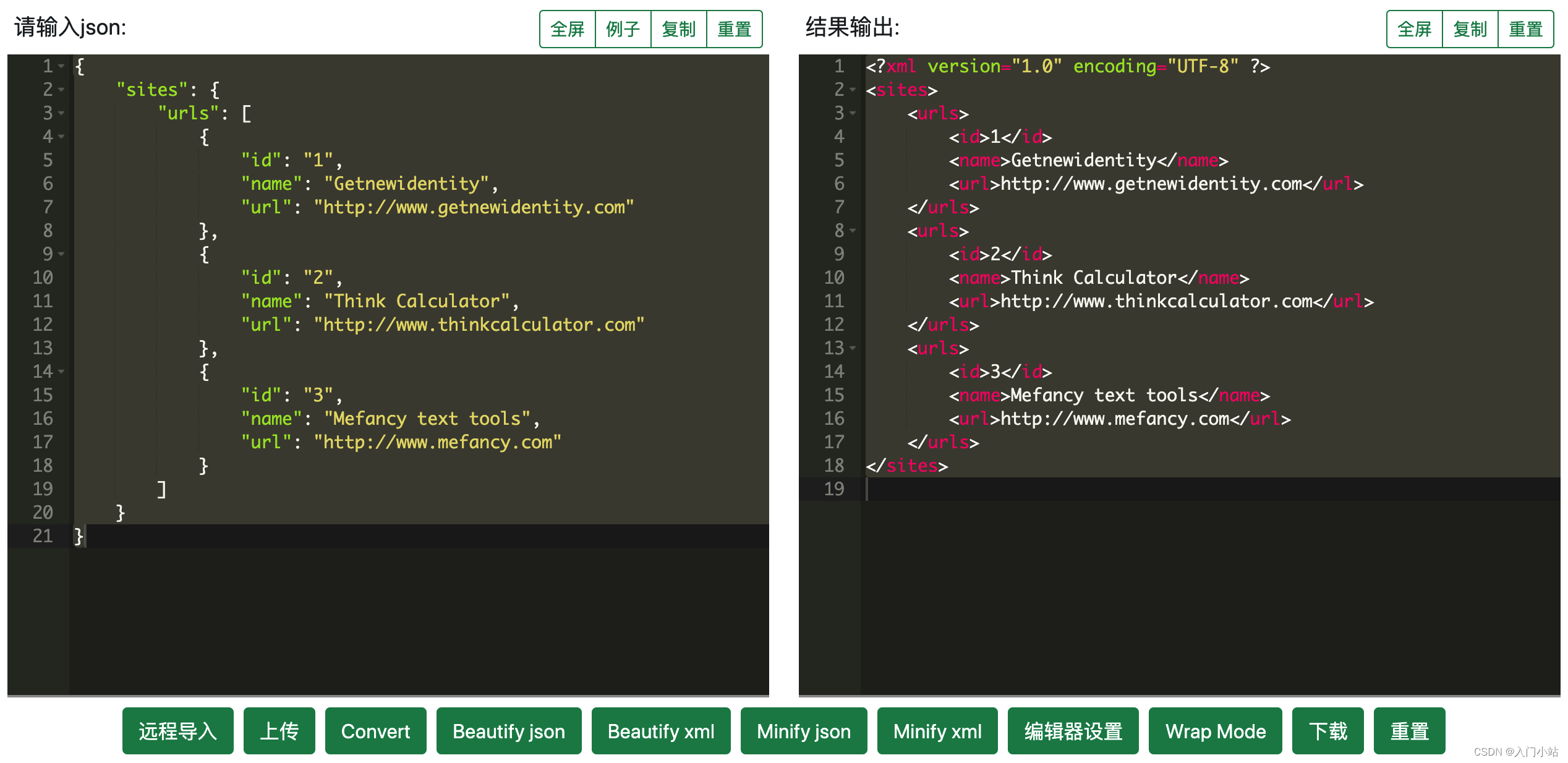This screenshot has width=1568, height=763.
Task: Load the example with 例子 button
Action: coord(623,28)
